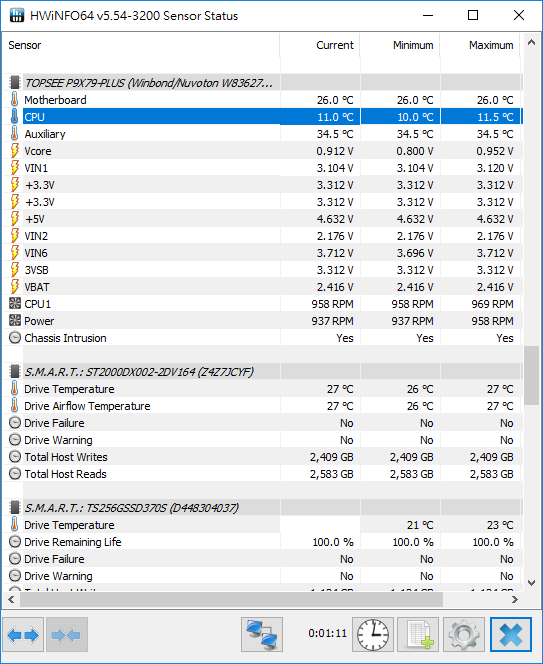Image resolution: width=543 pixels, height=664 pixels.
Task: Click the expand columns double-arrow button
Action: (23, 634)
